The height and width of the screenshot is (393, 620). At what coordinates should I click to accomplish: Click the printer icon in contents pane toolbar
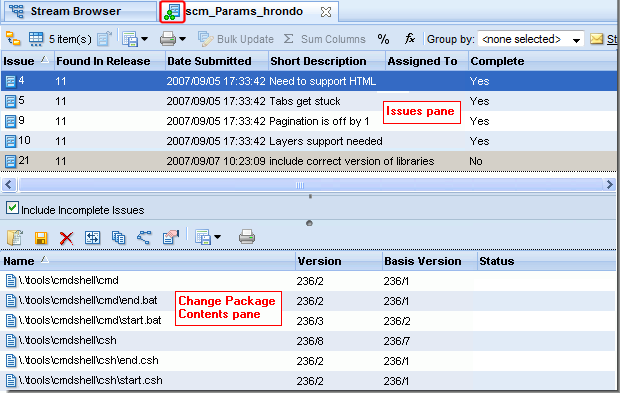[x=247, y=237]
